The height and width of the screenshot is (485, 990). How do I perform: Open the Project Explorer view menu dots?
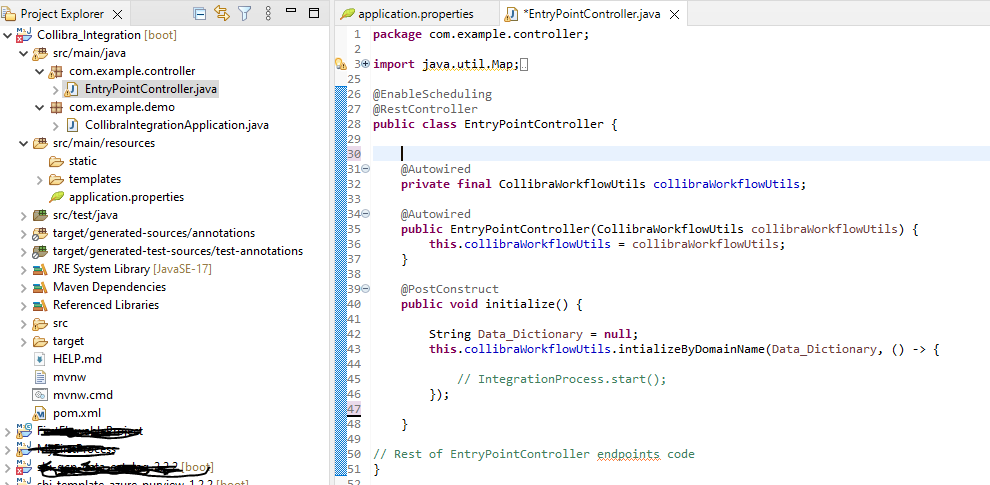(x=268, y=13)
